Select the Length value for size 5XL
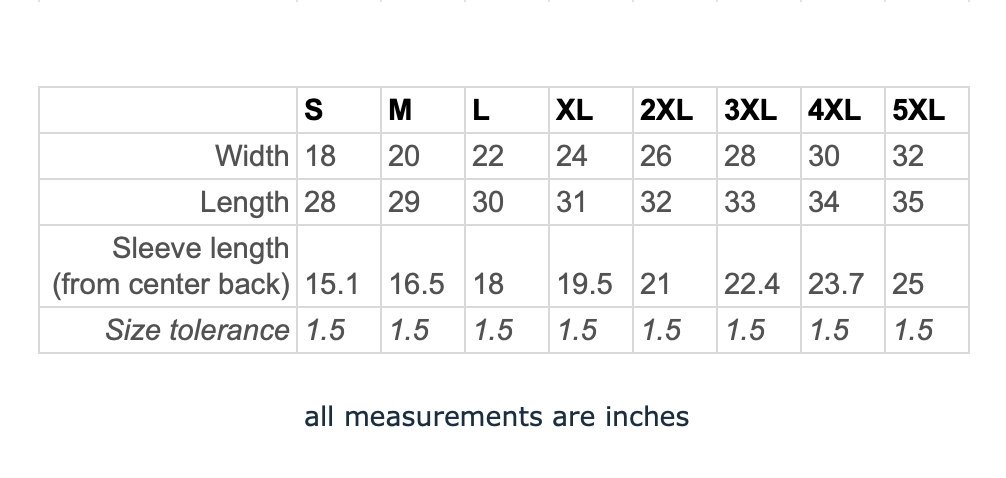This screenshot has height=478, width=1006. click(908, 202)
